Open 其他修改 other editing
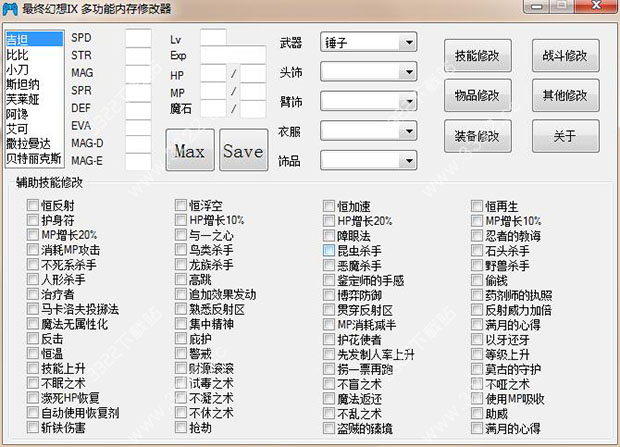The height and width of the screenshot is (447, 620). 565,95
